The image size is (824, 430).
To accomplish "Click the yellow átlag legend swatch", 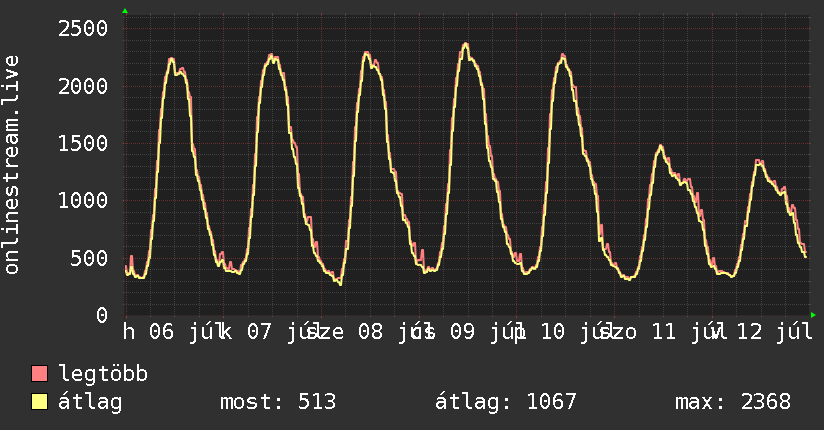I will click(x=39, y=402).
